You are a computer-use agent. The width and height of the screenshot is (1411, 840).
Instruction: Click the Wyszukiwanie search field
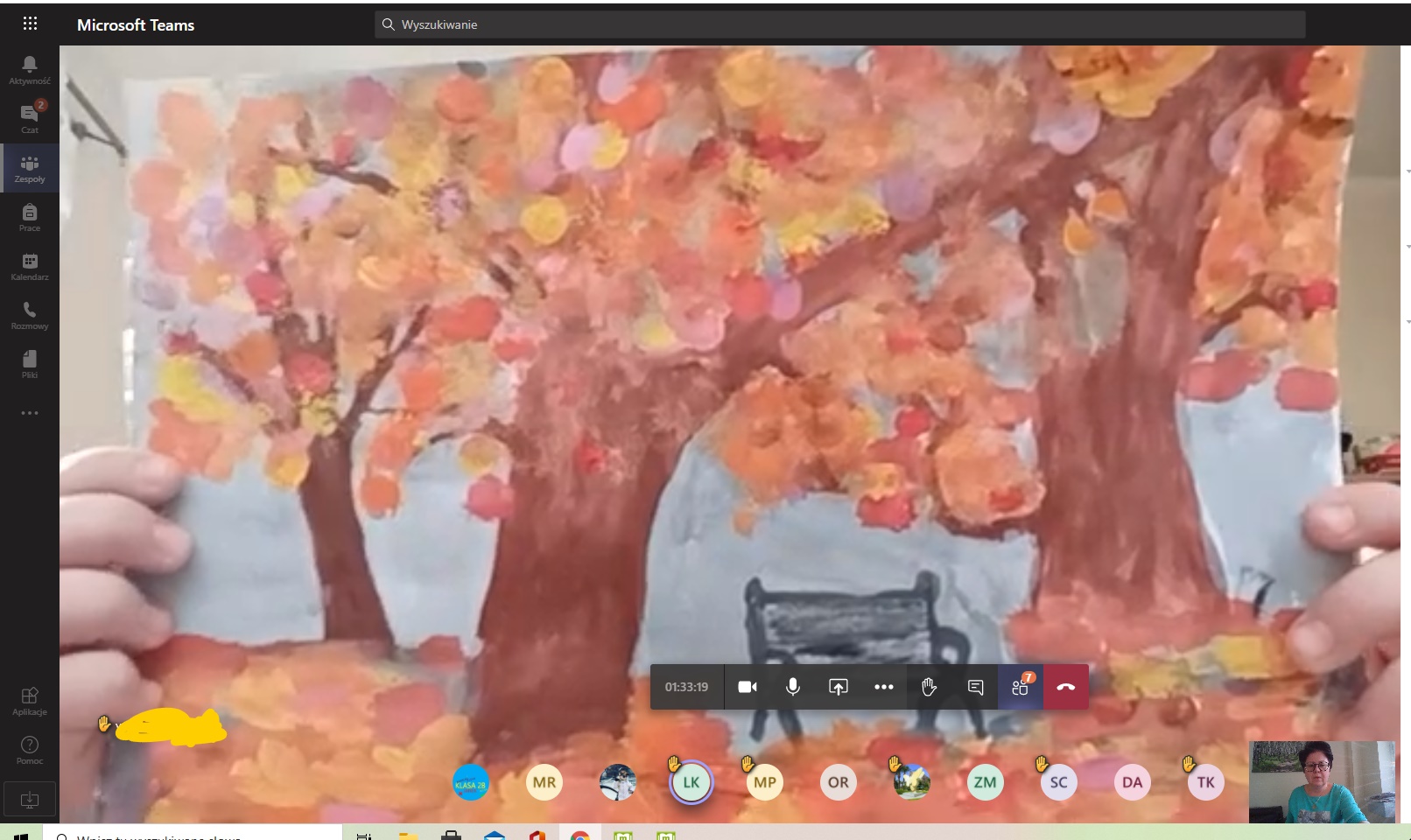point(840,24)
